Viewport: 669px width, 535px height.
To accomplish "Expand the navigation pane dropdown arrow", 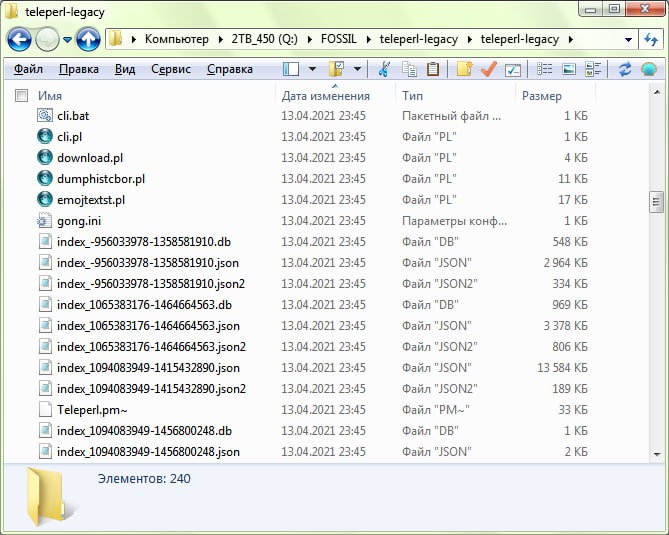I will point(312,69).
